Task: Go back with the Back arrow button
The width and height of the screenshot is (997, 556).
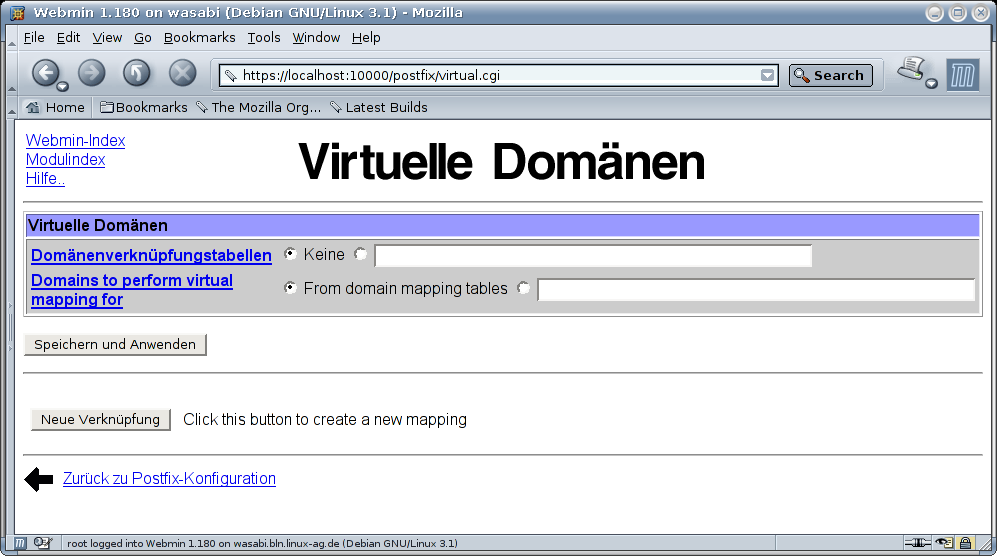Action: point(45,73)
